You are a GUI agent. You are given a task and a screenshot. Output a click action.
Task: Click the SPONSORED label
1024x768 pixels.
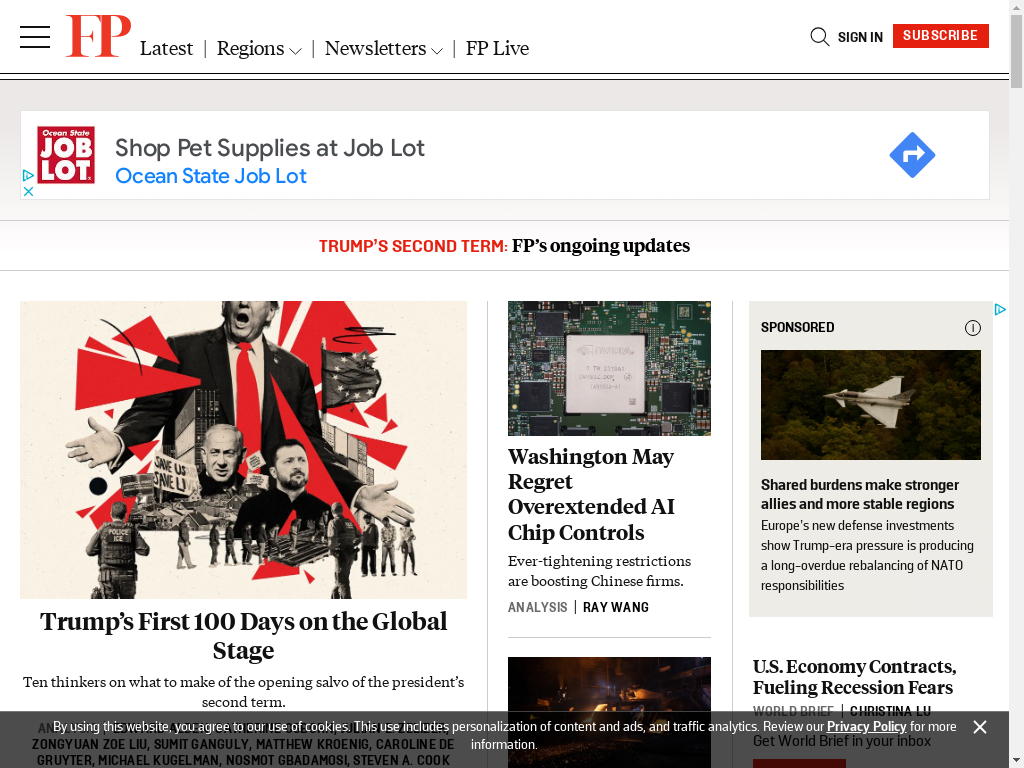point(797,327)
